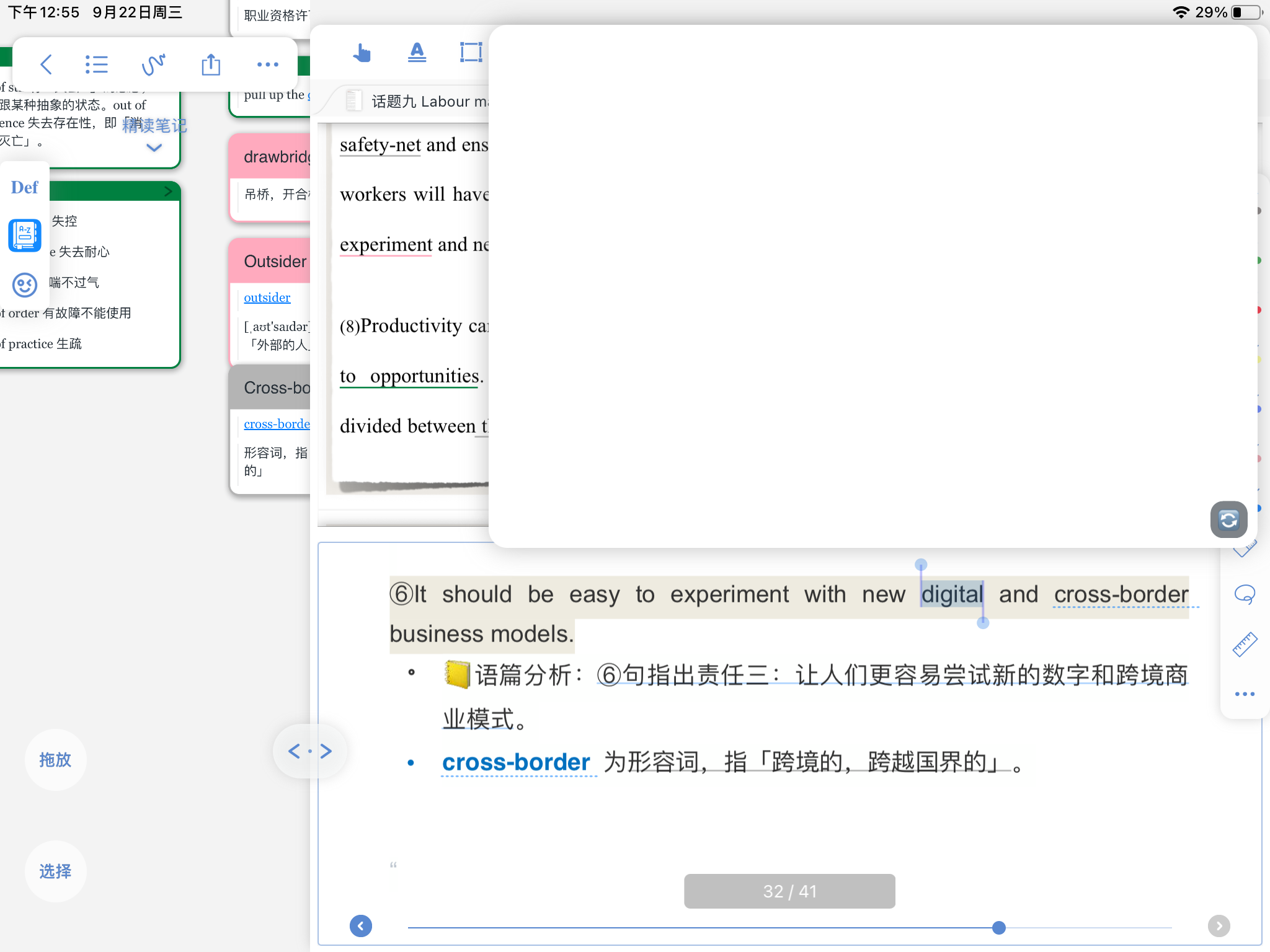Tap the Def label icon
This screenshot has width=1270, height=952.
(x=25, y=187)
